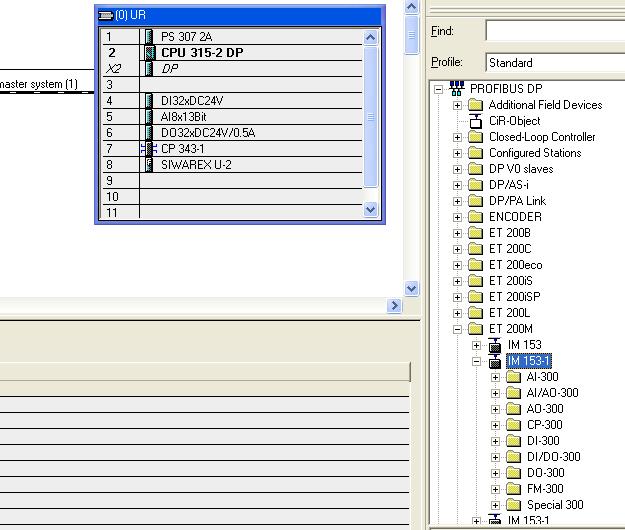This screenshot has width=625, height=530.
Task: Click station pane scroll-down arrow
Action: (x=411, y=288)
